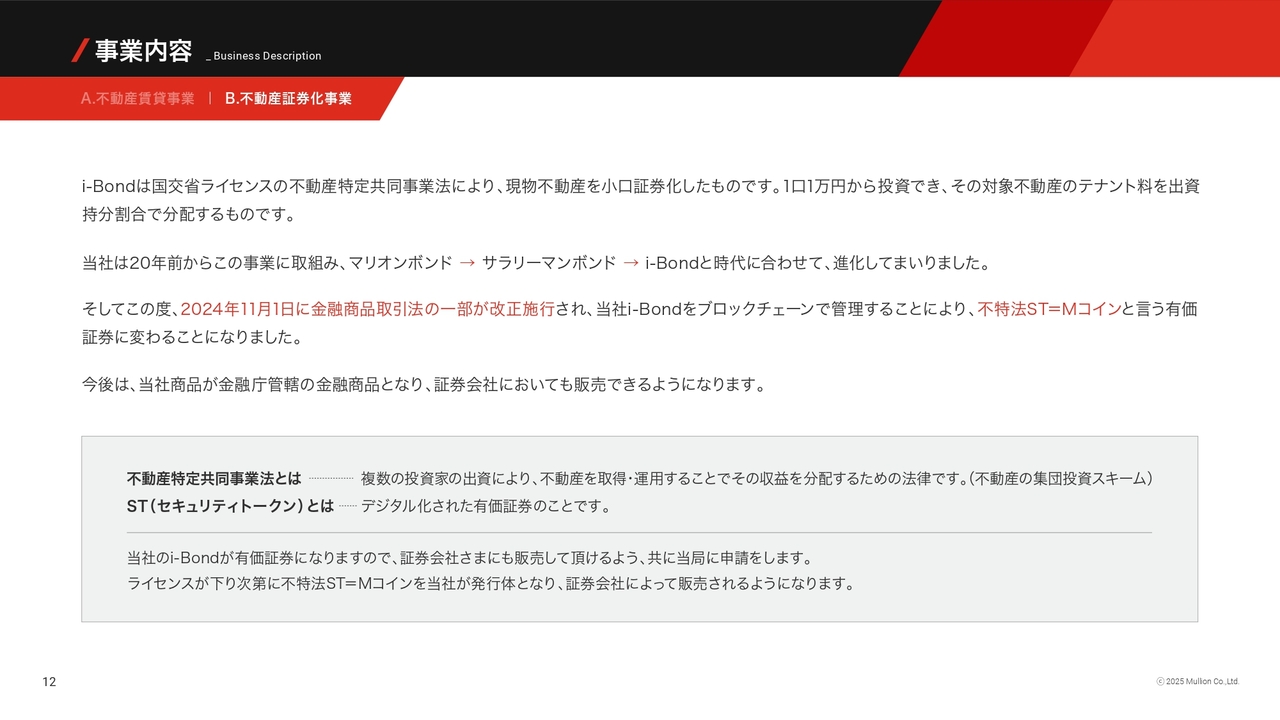Click the definition デジタル化された有価証券のことです

click(x=486, y=506)
